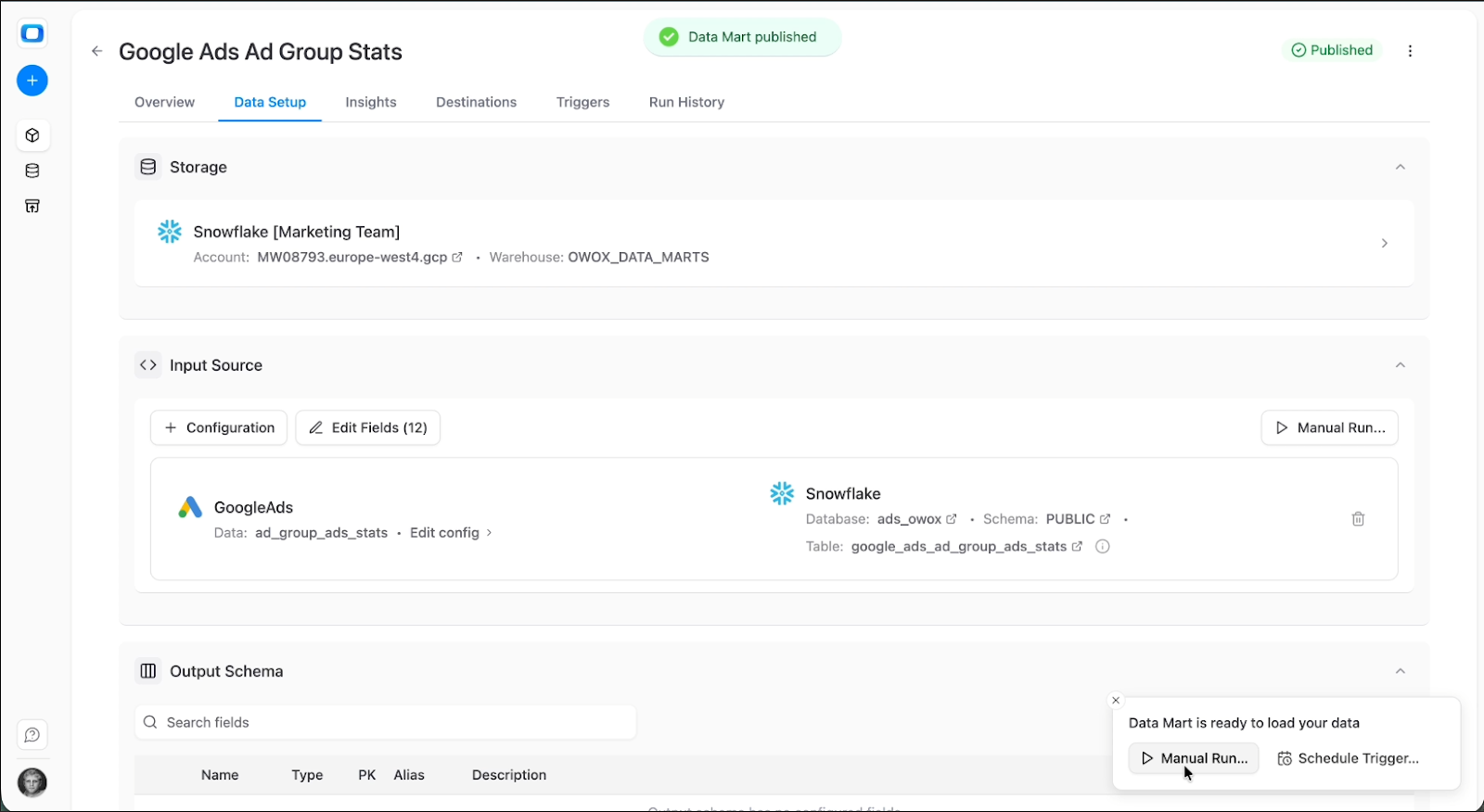Click the Snowflake logo in Storage card
Viewport: 1484px width, 812px height.
coord(170,232)
